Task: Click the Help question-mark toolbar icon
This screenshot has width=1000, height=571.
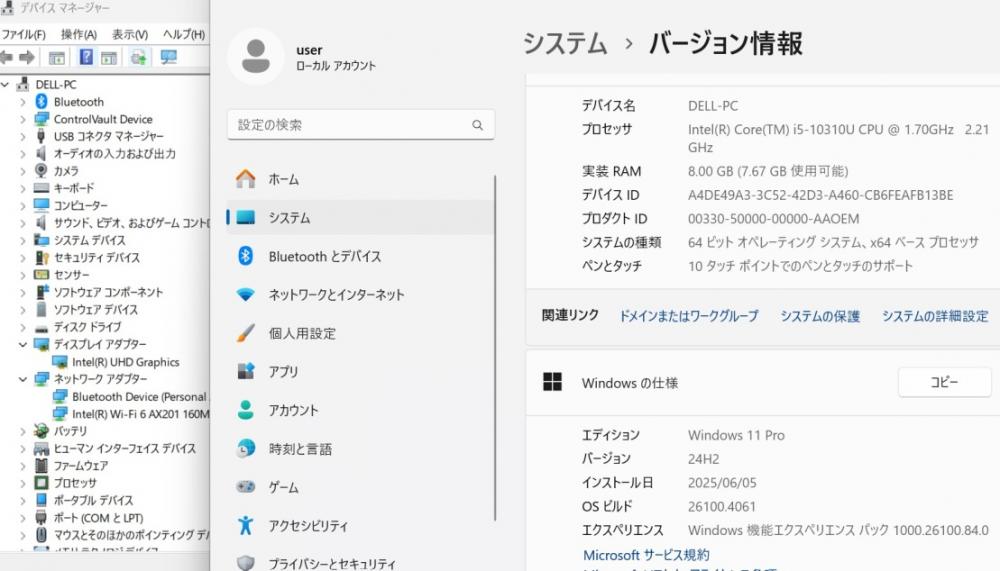Action: [x=85, y=57]
